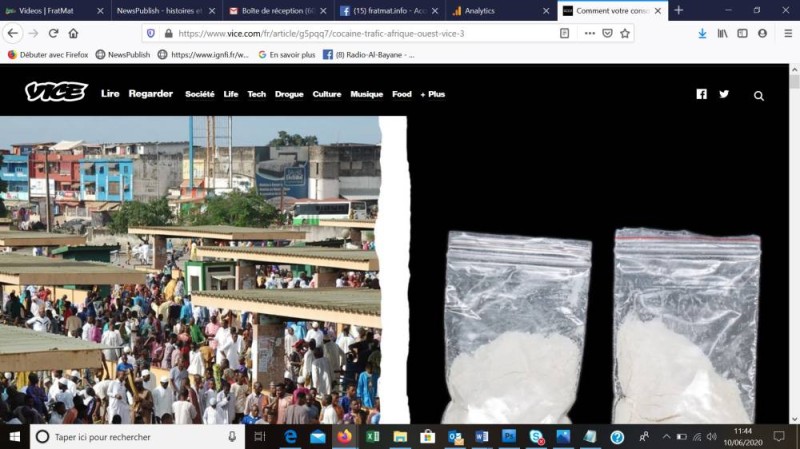800x449 pixels.
Task: Go to Firefox home page
Action: [x=73, y=33]
